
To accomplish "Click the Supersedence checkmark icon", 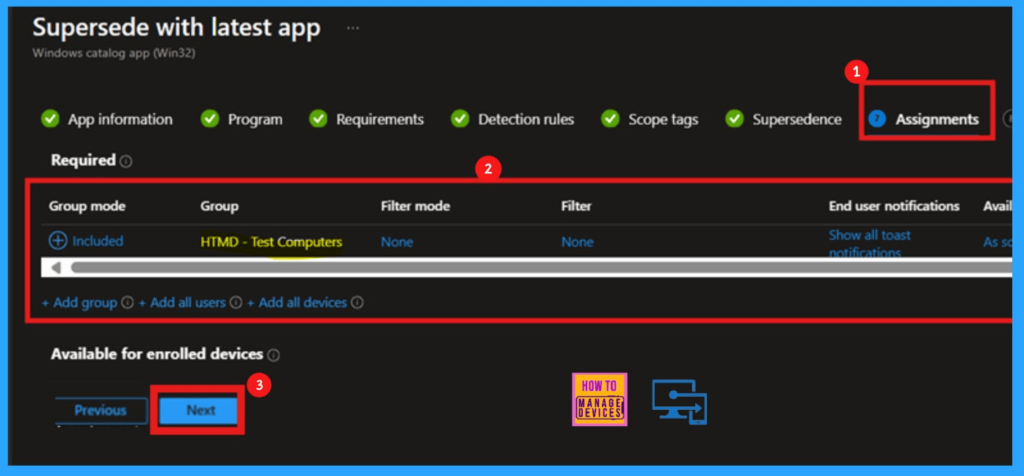I will (x=735, y=119).
